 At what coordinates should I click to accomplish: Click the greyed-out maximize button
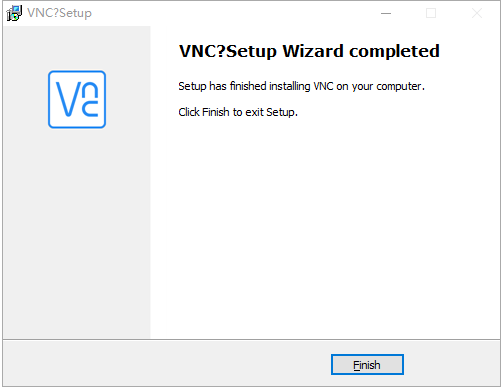(431, 13)
